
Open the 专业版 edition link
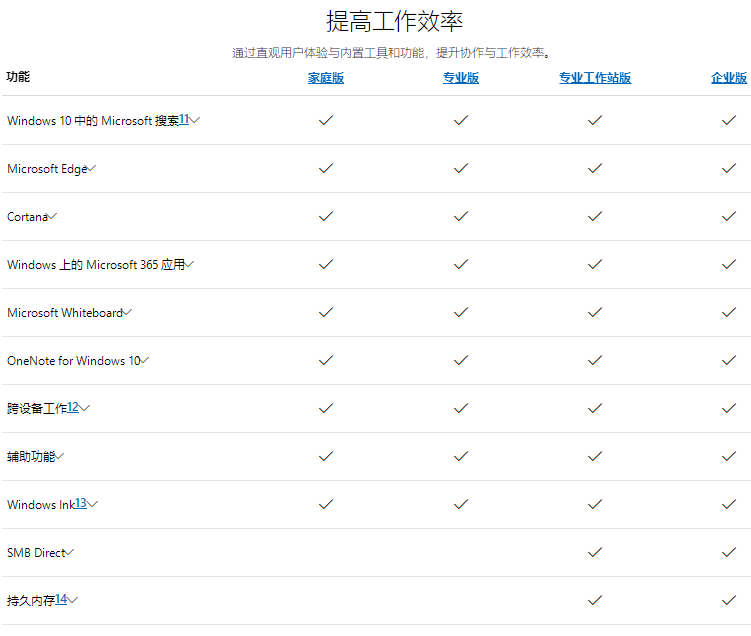461,78
